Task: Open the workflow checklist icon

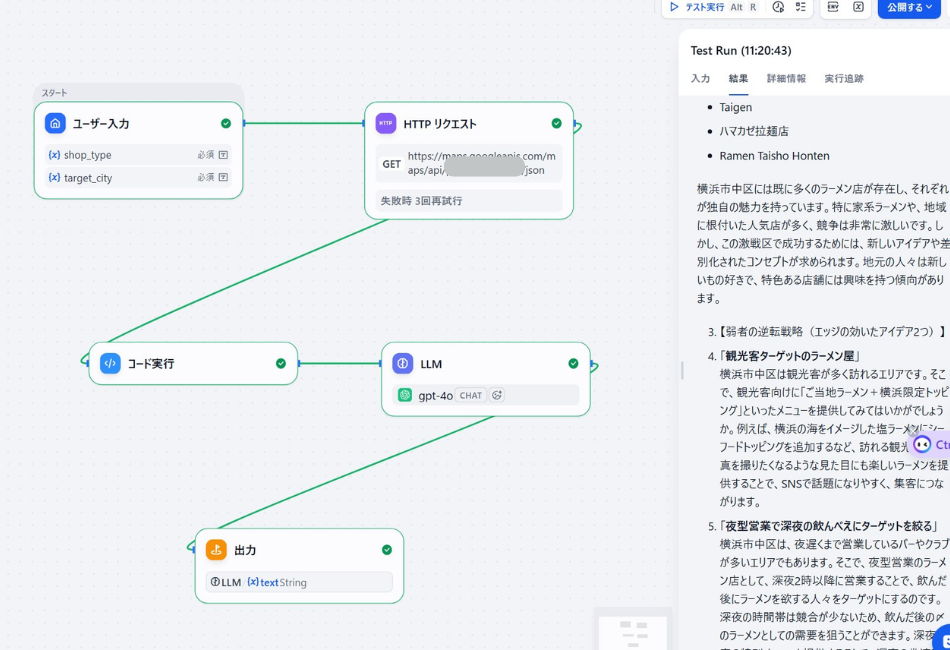Action: [x=800, y=8]
